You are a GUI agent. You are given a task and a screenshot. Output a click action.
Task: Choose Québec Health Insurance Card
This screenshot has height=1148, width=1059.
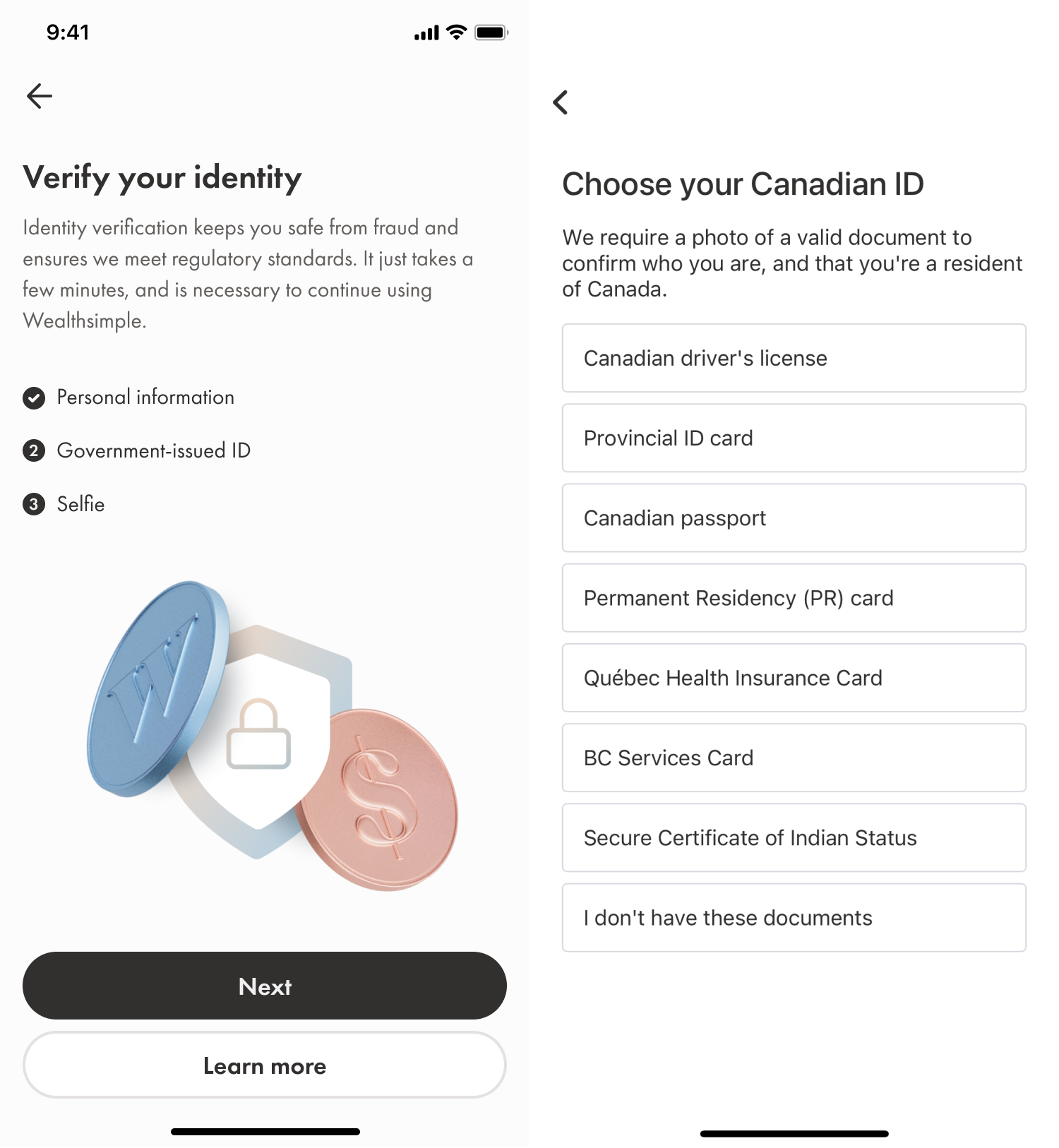[x=794, y=678]
